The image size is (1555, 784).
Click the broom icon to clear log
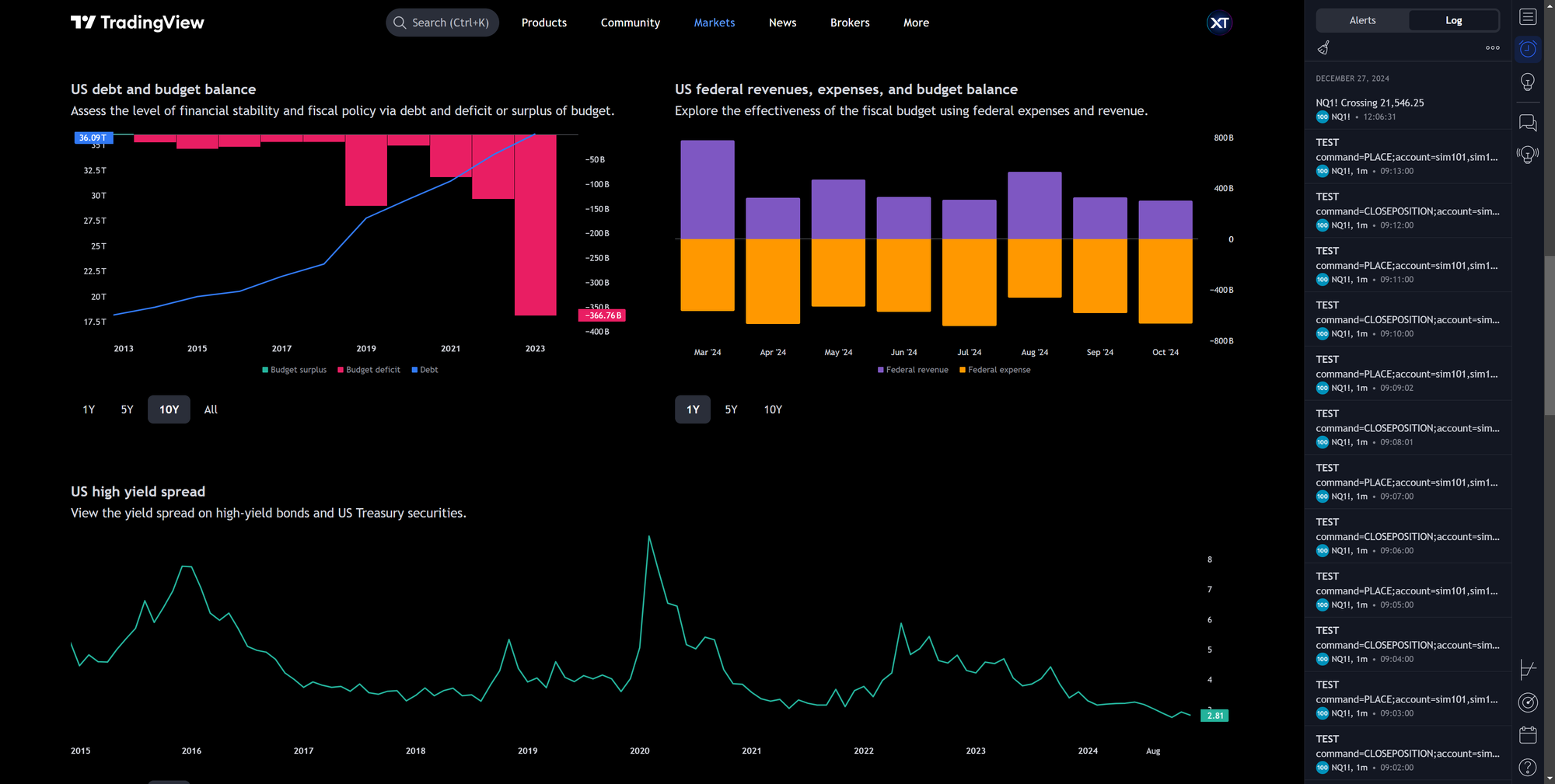pos(1323,47)
